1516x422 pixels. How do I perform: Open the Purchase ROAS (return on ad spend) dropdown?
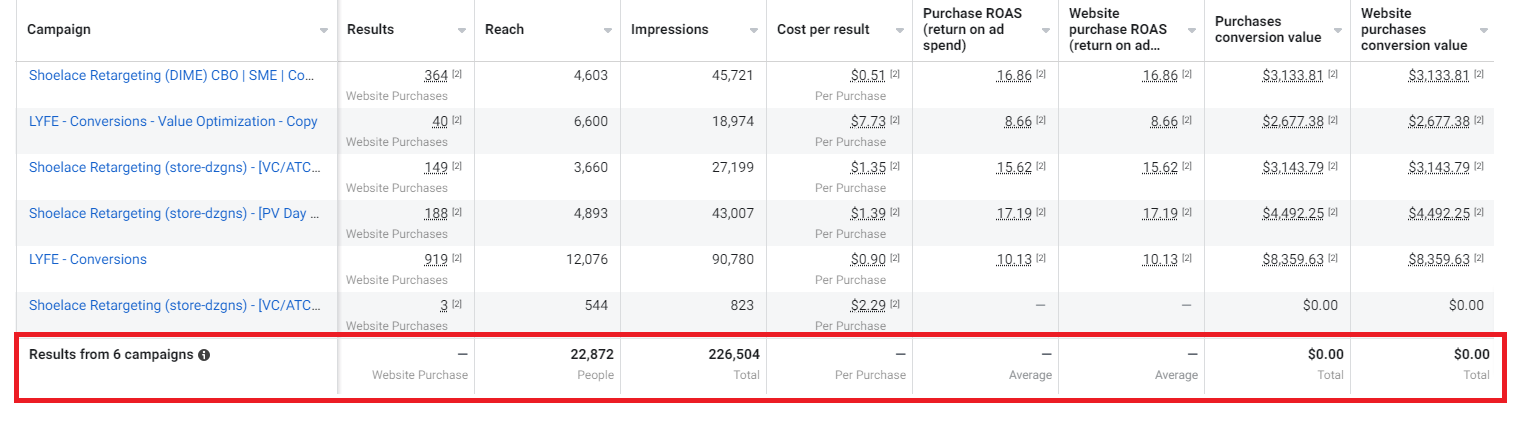click(x=1045, y=31)
